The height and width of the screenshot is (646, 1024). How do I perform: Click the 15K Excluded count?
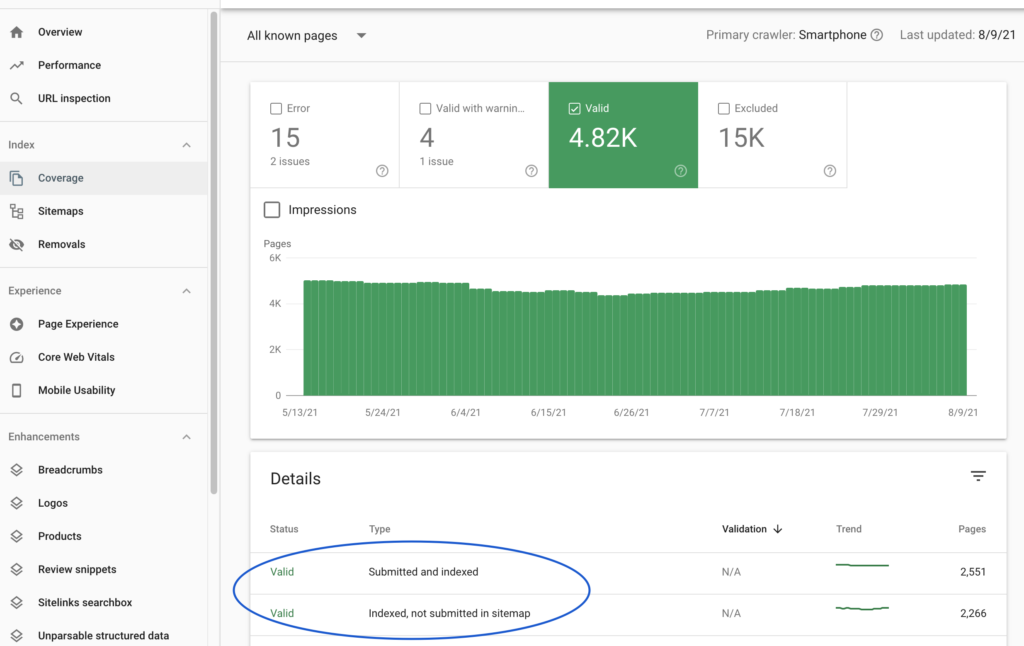[741, 138]
